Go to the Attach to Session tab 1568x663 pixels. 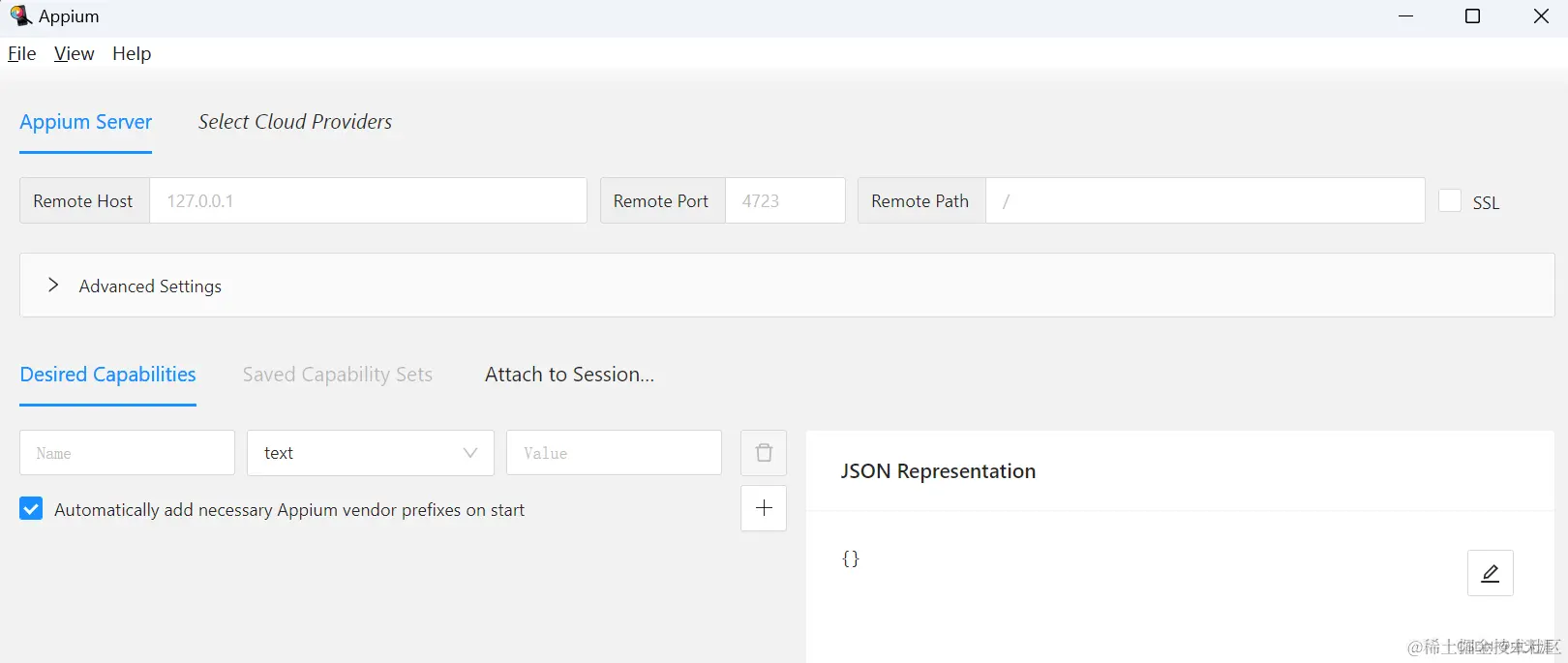pos(569,375)
